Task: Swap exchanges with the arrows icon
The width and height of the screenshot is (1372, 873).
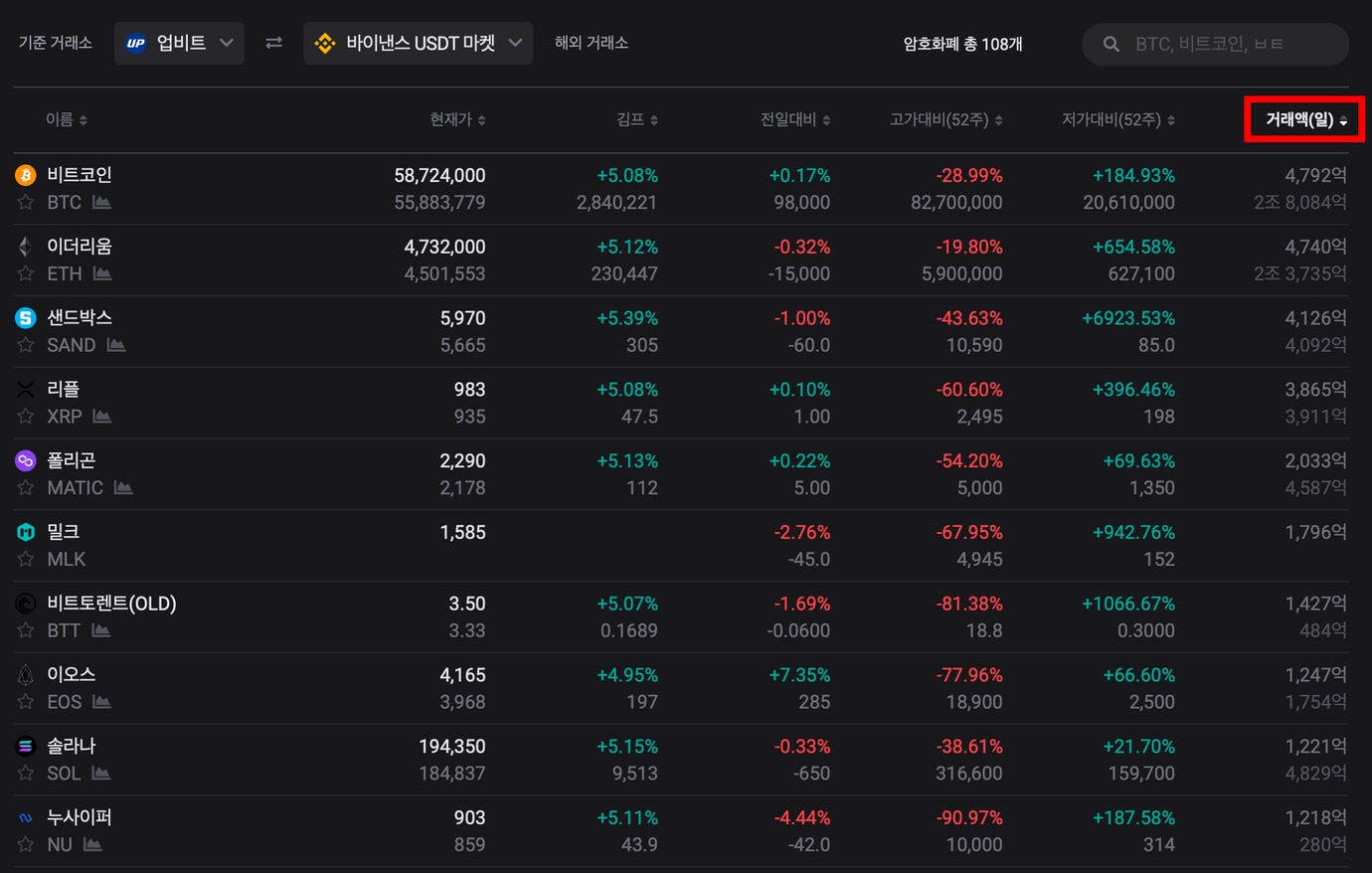Action: pos(273,43)
